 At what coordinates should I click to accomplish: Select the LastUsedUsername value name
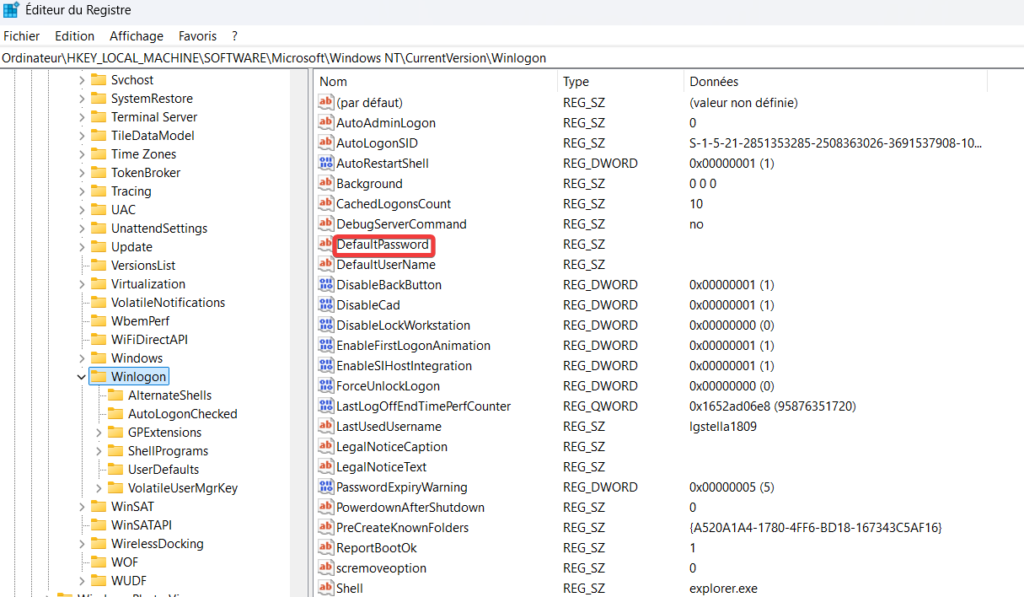pyautogui.click(x=389, y=427)
